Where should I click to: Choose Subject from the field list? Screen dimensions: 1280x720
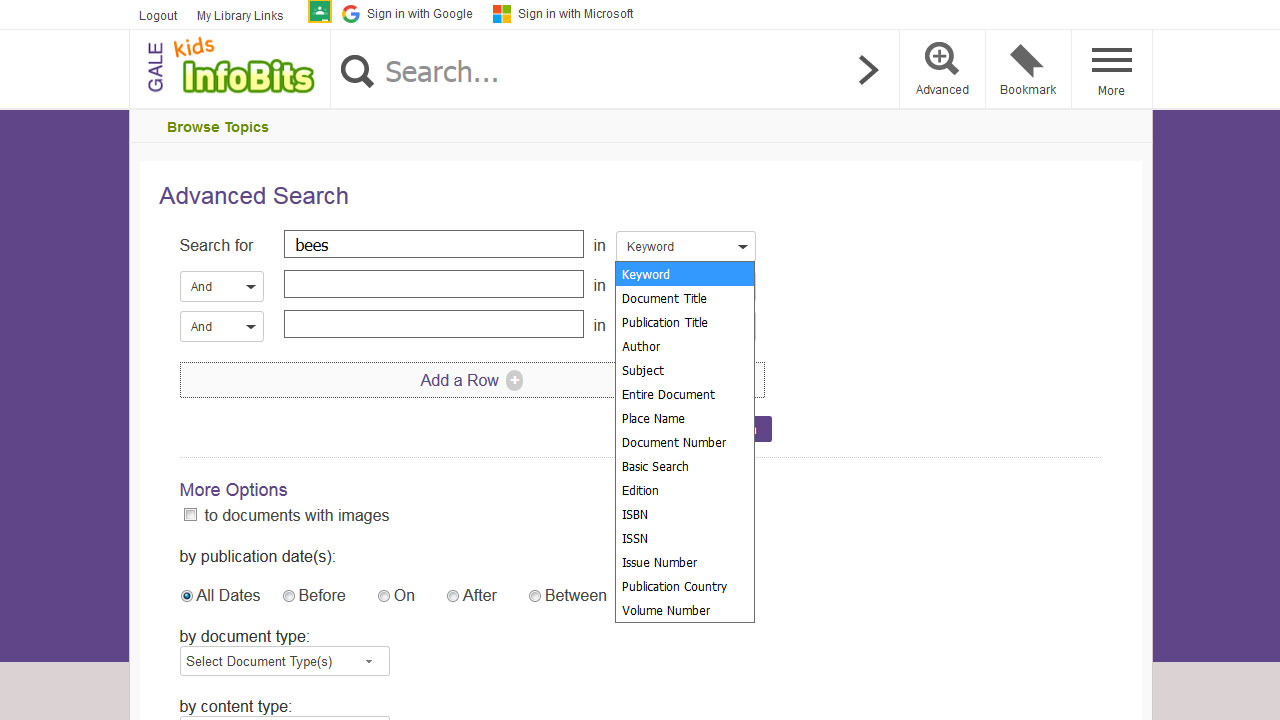pyautogui.click(x=685, y=370)
